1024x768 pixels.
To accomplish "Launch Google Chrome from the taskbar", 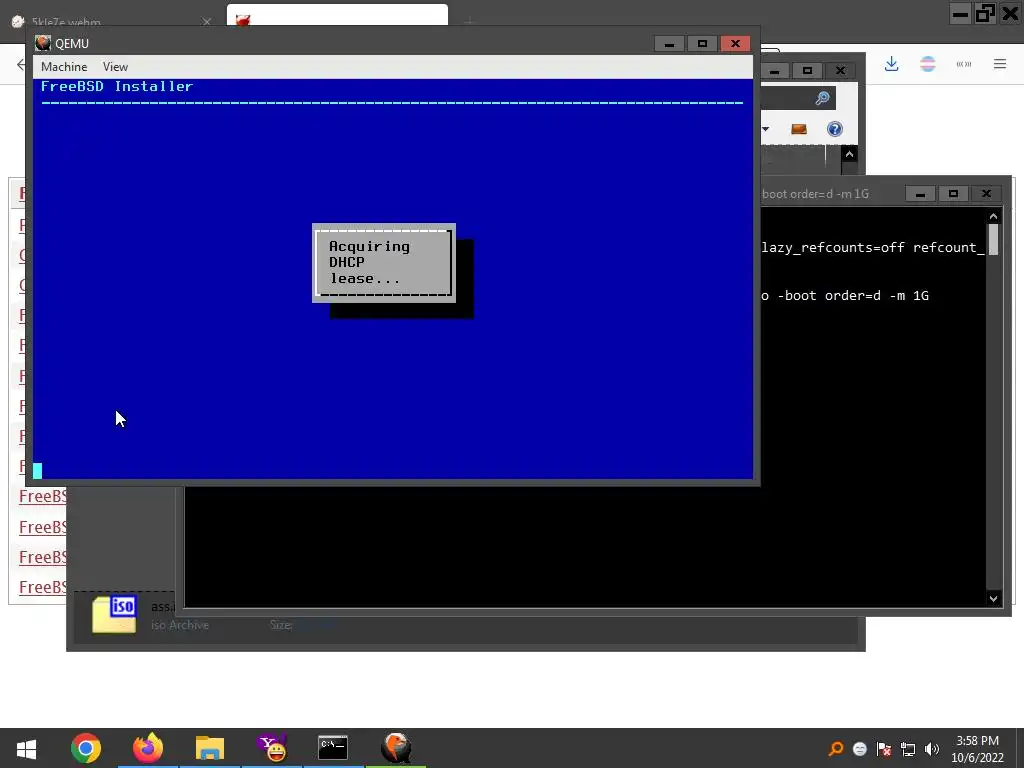I will (86, 748).
